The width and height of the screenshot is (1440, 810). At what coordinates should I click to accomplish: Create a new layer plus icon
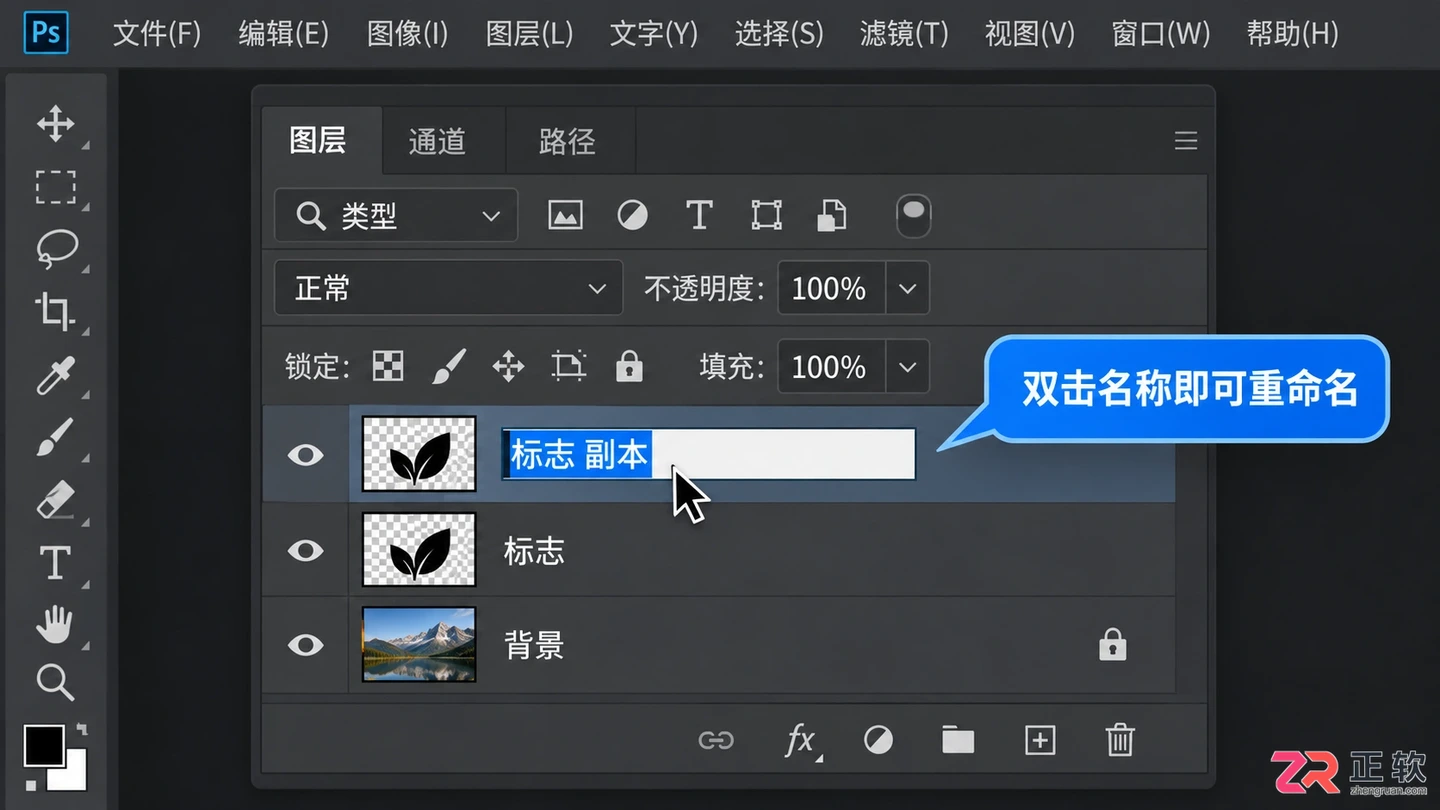click(1040, 740)
